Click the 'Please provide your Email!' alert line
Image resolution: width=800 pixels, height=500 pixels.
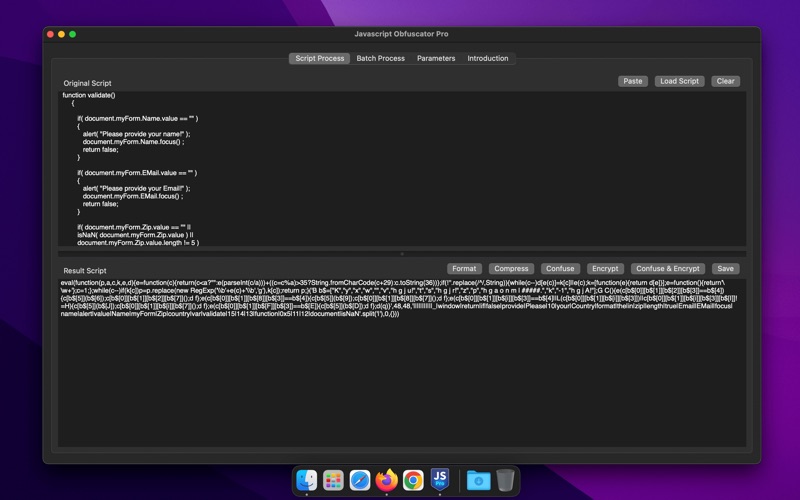pos(136,188)
